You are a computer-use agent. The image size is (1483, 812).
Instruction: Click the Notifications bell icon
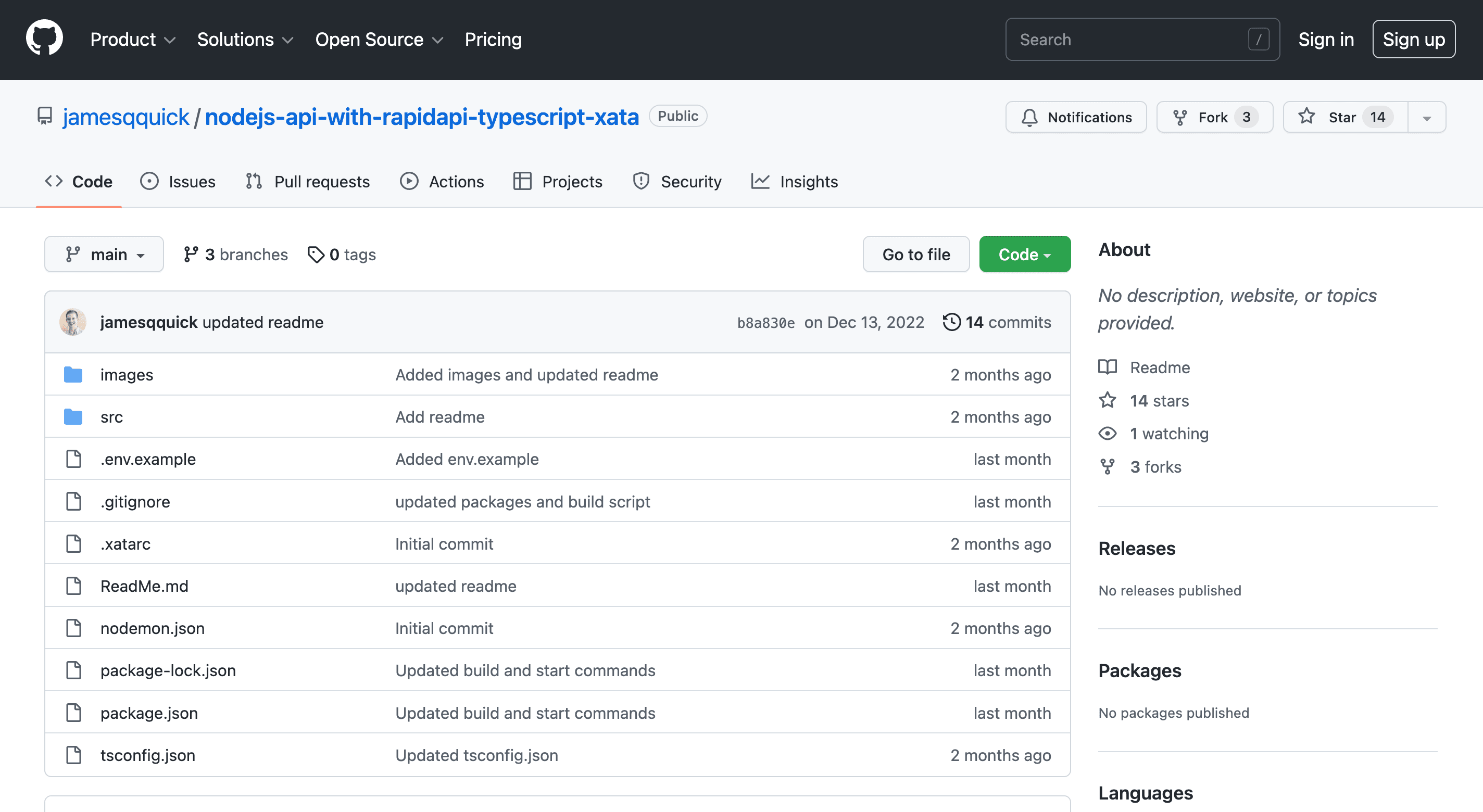coord(1029,118)
